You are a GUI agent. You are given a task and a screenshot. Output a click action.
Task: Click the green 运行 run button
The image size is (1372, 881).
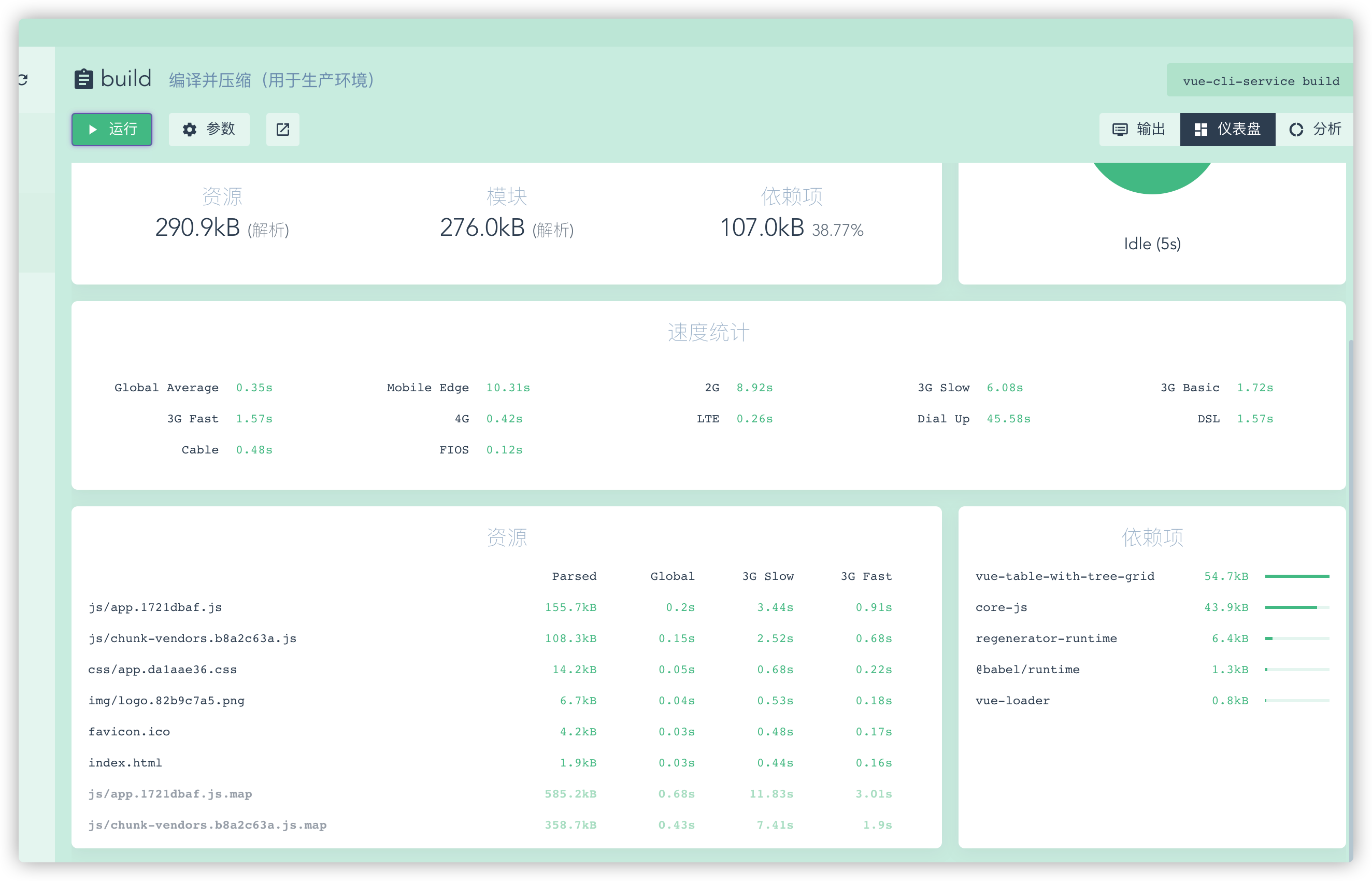click(111, 129)
